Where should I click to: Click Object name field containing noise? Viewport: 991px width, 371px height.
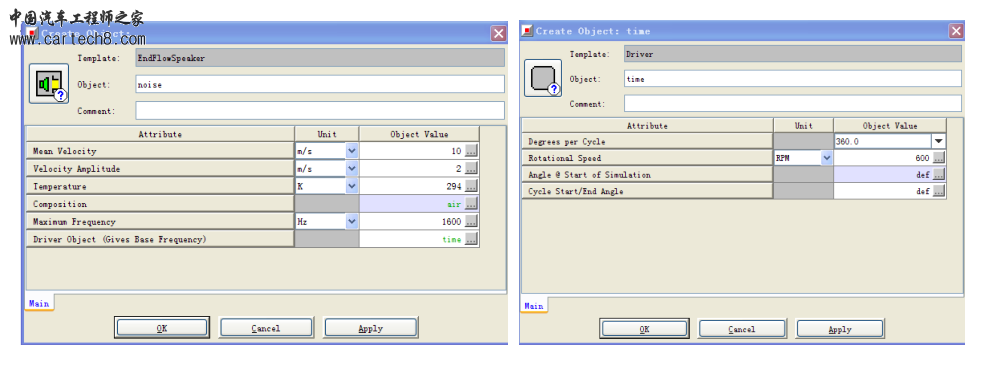coord(320,84)
